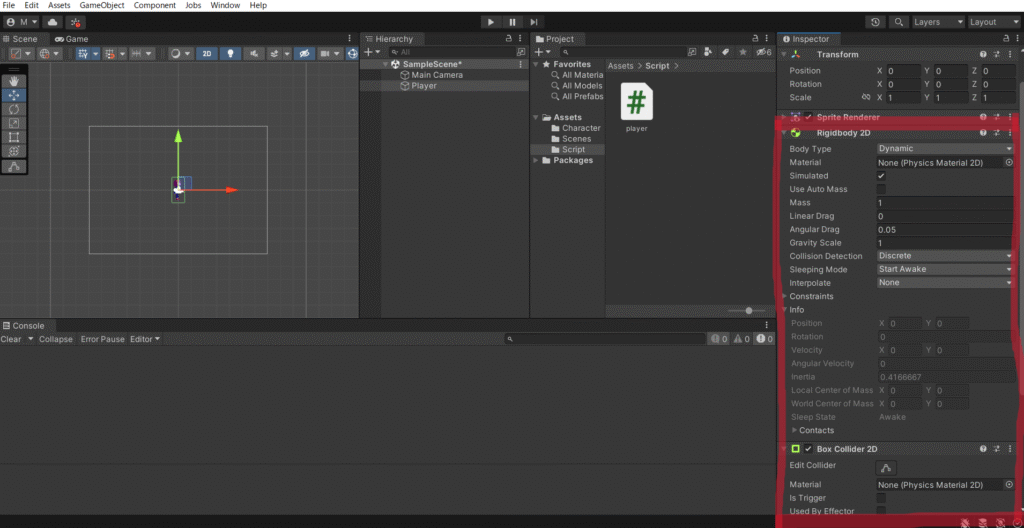The image size is (1024, 528).
Task: Click the Edit Collider button
Action: (887, 468)
